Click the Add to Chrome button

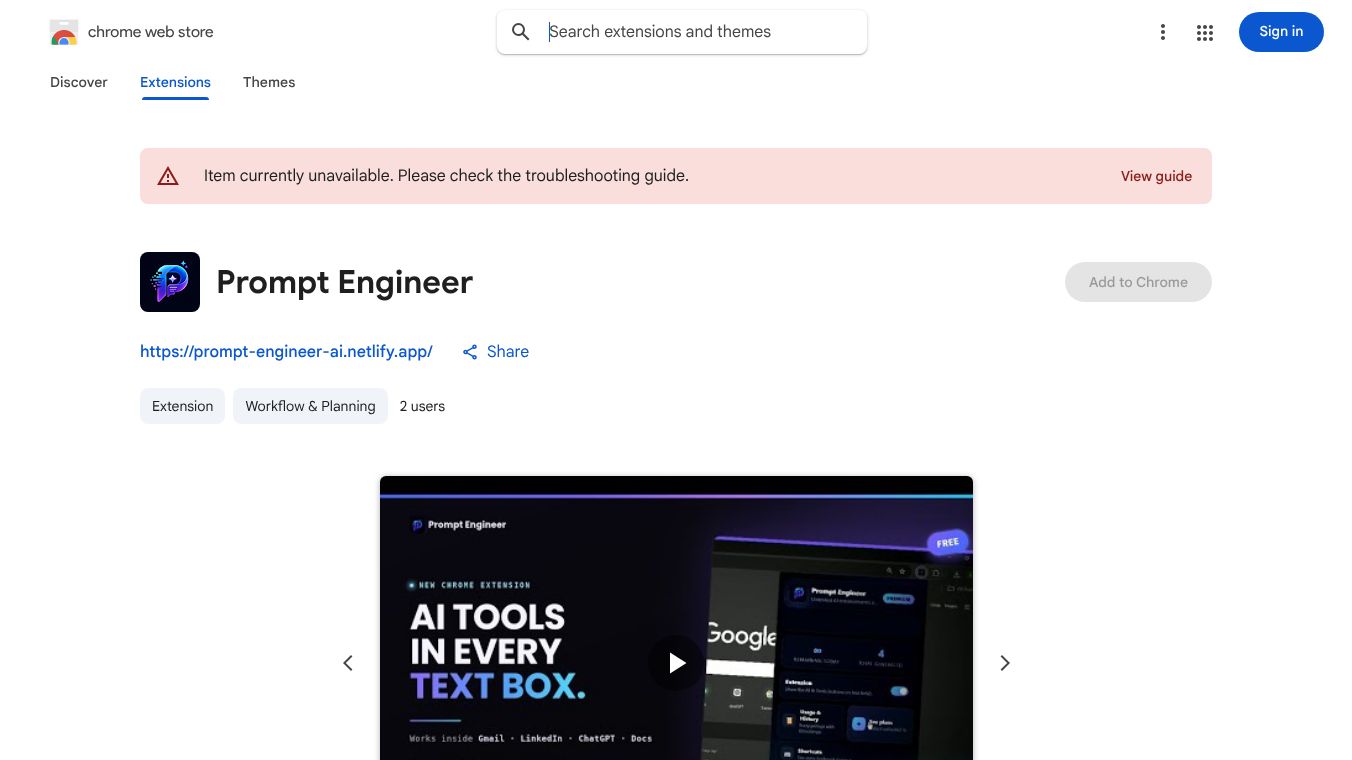(1138, 282)
